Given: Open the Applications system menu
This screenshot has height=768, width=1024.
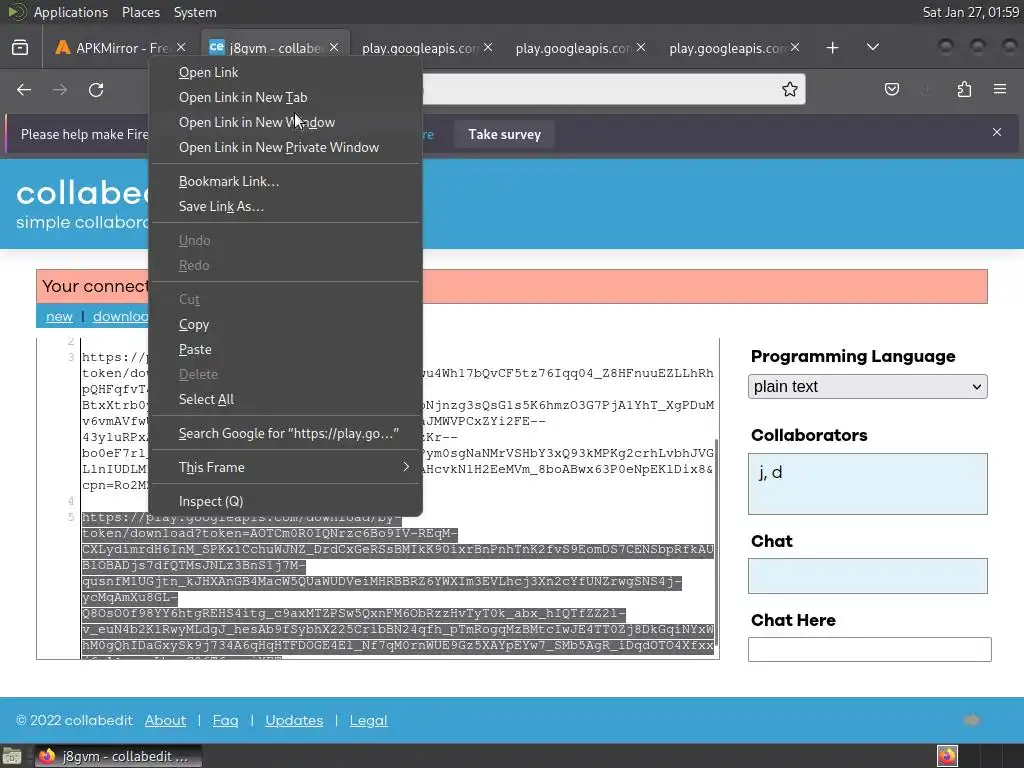Looking at the screenshot, I should point(71,12).
